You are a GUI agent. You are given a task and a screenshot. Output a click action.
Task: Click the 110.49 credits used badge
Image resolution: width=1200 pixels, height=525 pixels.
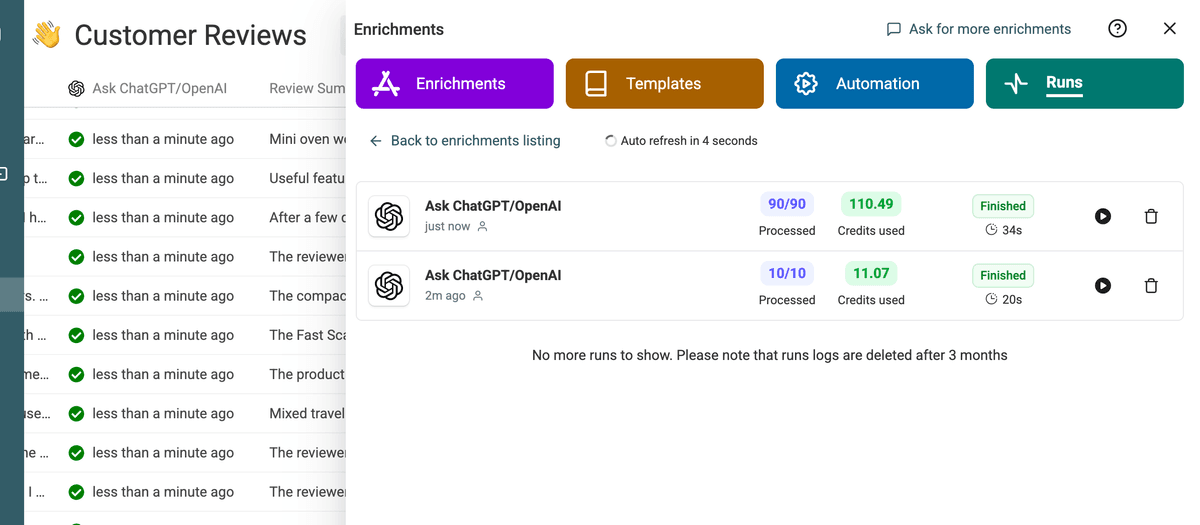click(871, 204)
